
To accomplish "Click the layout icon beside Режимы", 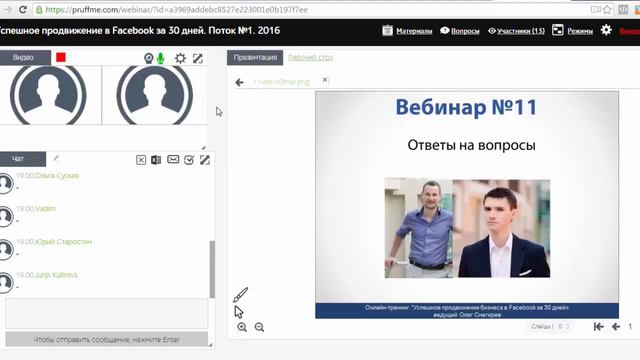I will pos(558,30).
